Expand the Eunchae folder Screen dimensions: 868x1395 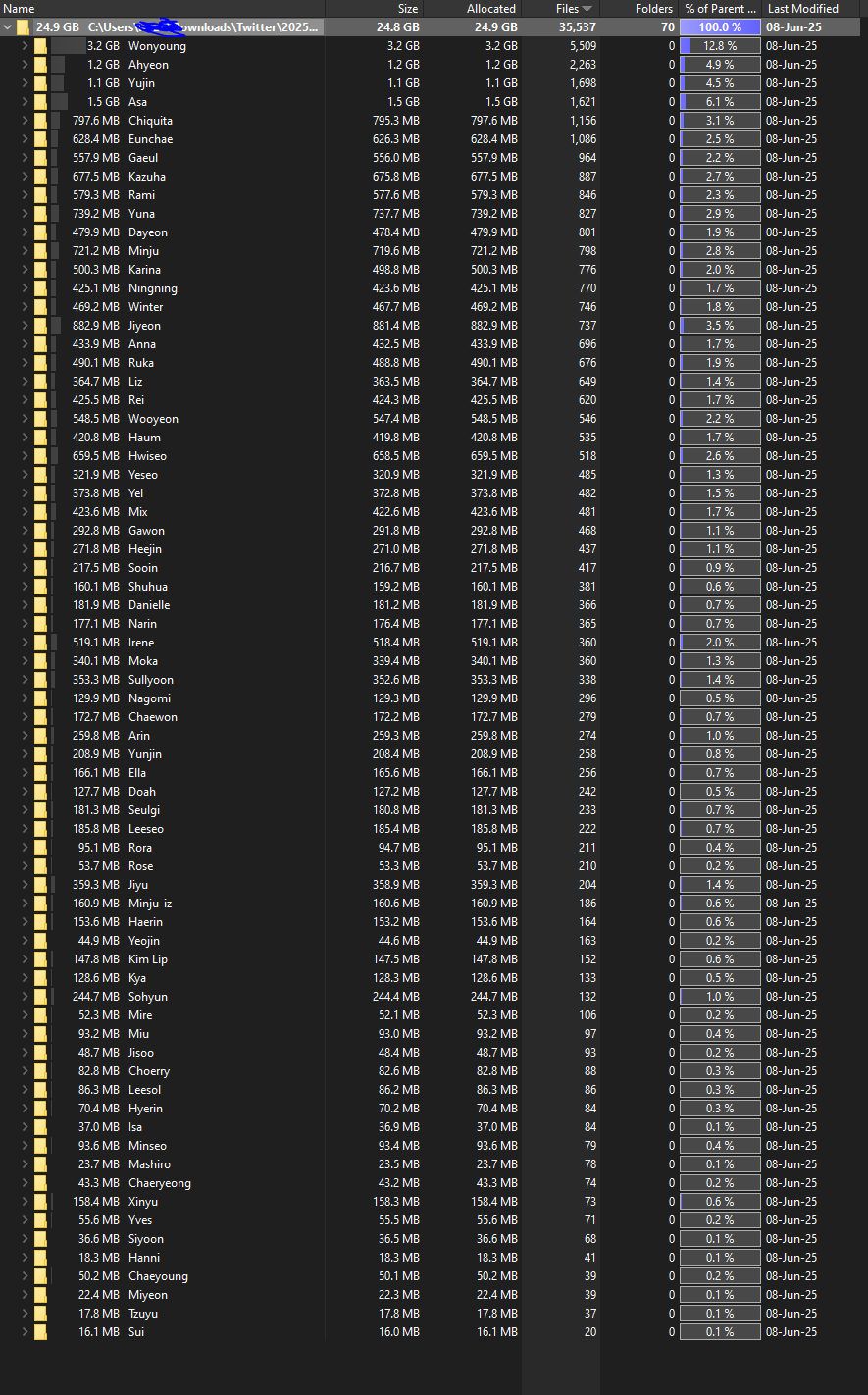[x=26, y=139]
